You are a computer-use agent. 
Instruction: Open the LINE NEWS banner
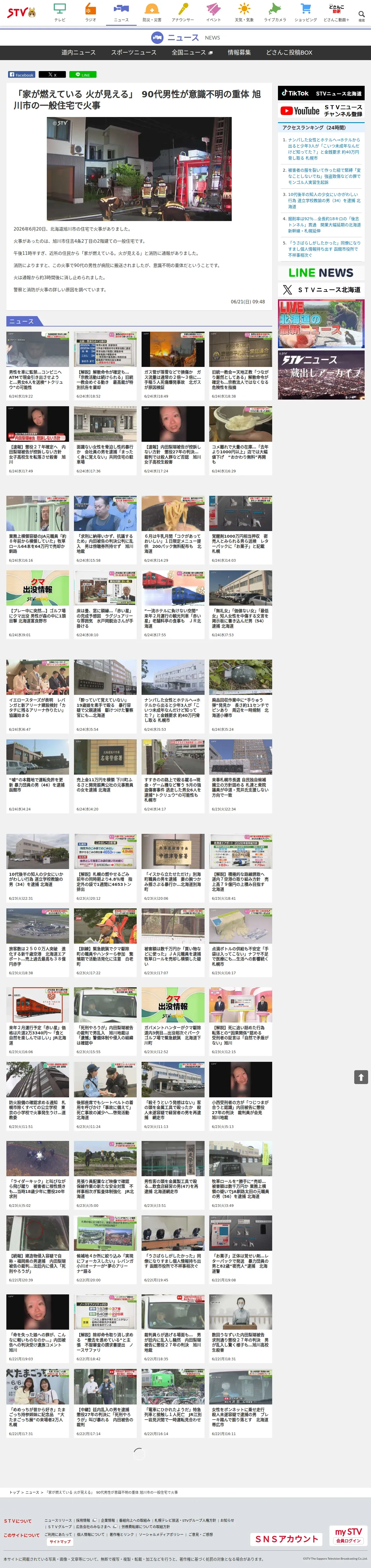(321, 273)
